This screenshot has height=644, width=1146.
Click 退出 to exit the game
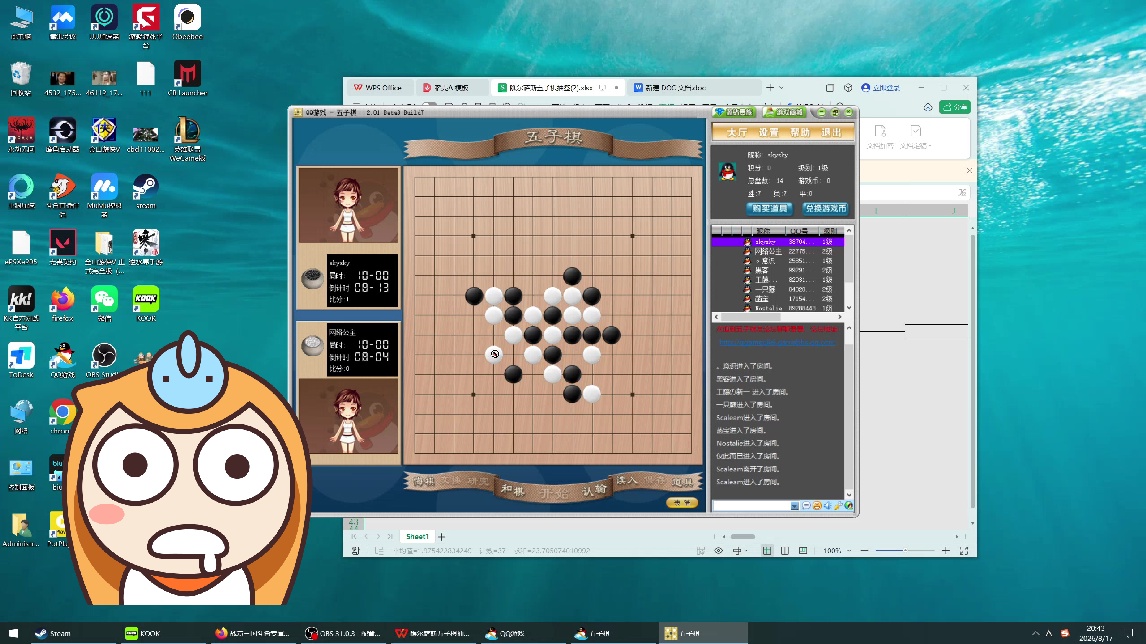(832, 132)
